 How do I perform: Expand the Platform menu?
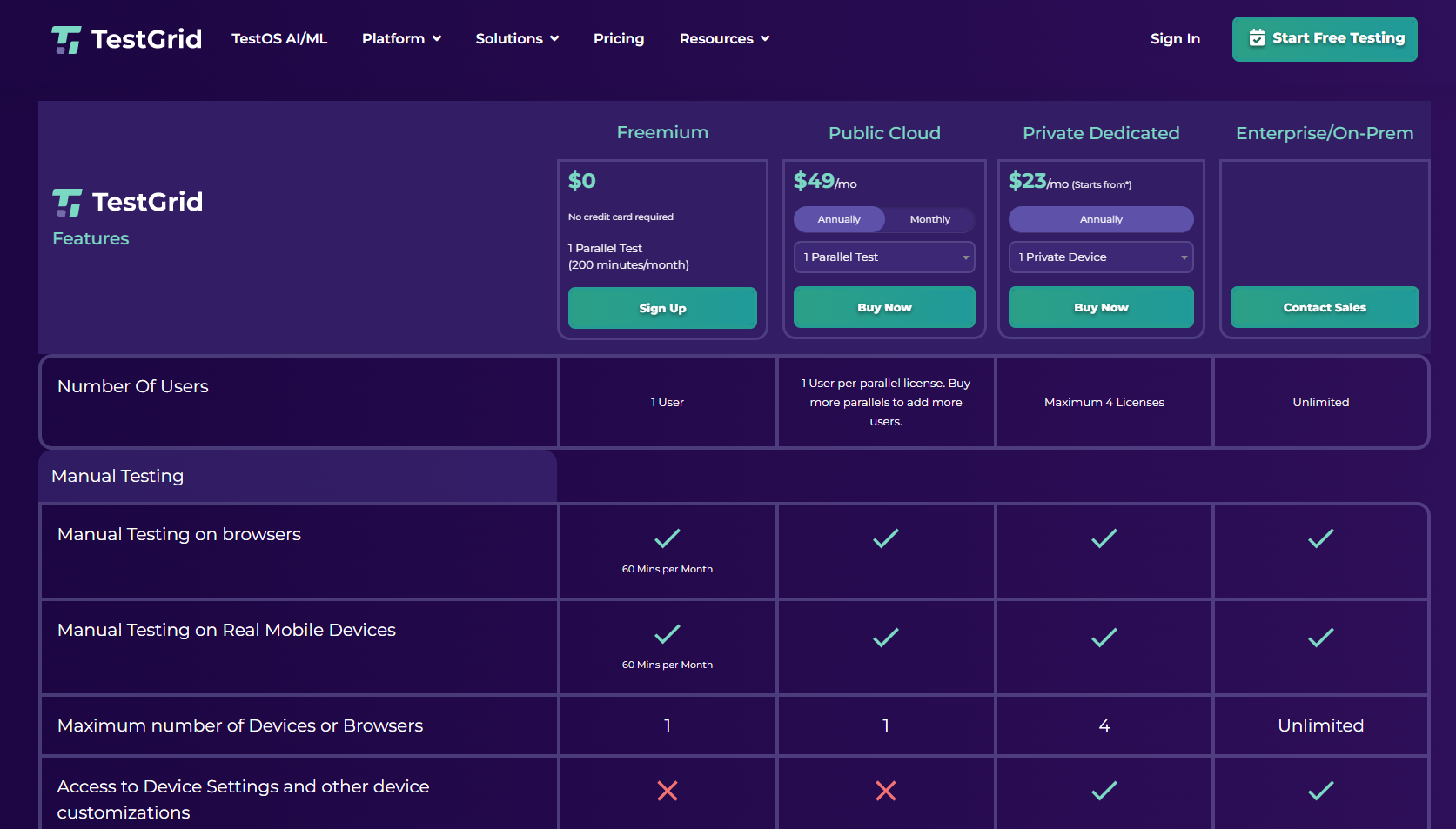click(402, 38)
